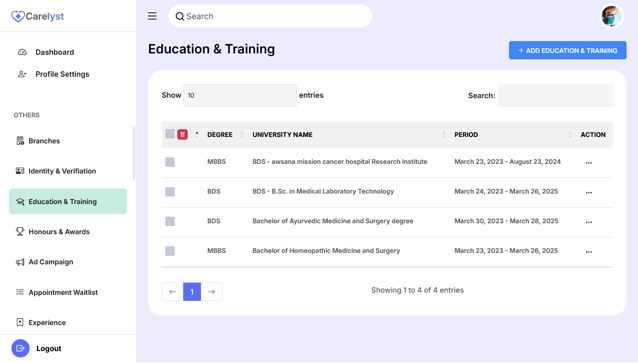Click the Logout label
This screenshot has width=638, height=363.
pos(49,349)
